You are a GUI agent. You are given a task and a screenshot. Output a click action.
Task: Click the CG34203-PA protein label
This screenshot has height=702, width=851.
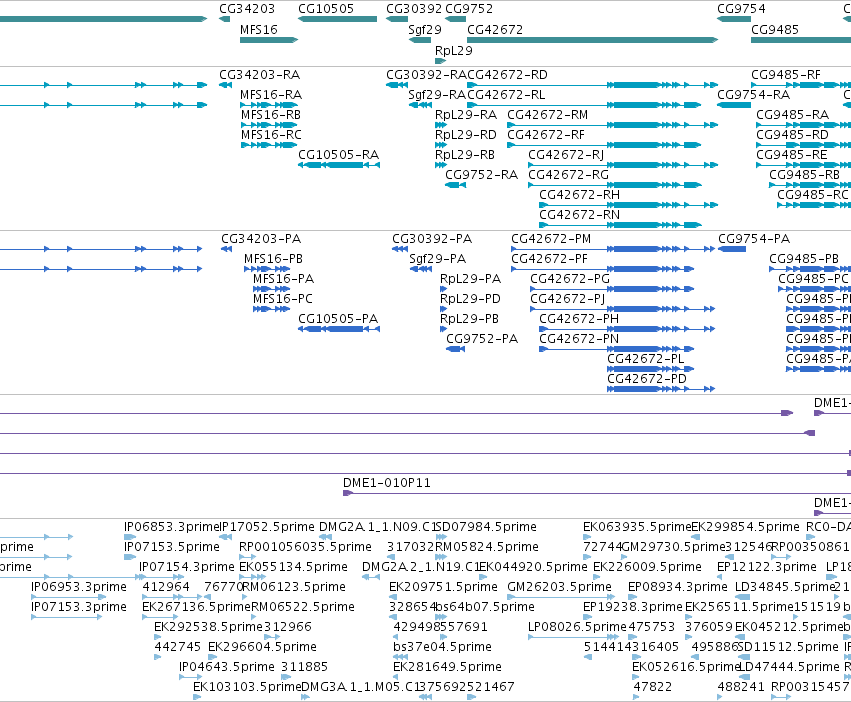coord(261,238)
